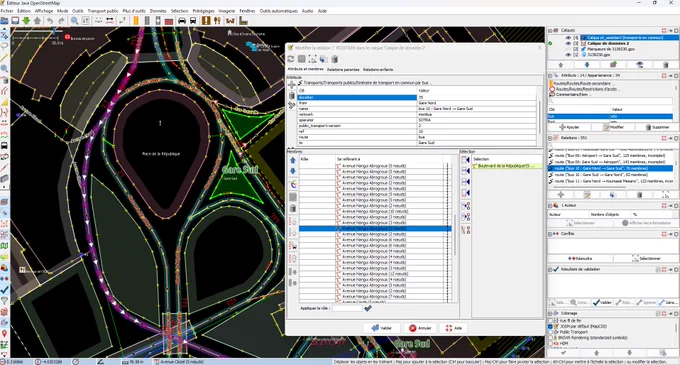Enable the BNIWR Rendering style checkbox
The height and width of the screenshot is (365, 680).
pyautogui.click(x=551, y=338)
